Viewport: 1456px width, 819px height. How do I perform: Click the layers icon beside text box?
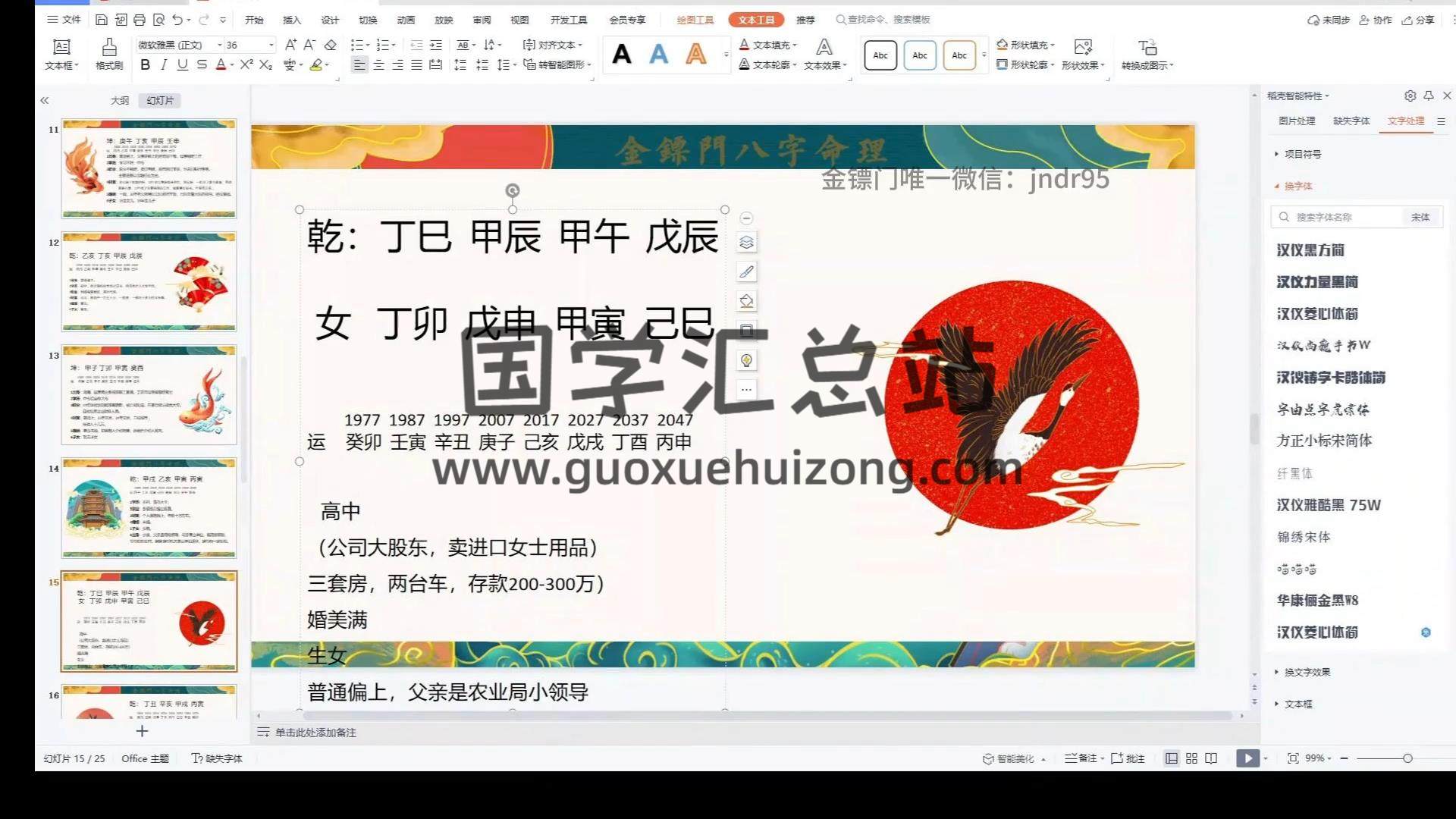pos(746,243)
